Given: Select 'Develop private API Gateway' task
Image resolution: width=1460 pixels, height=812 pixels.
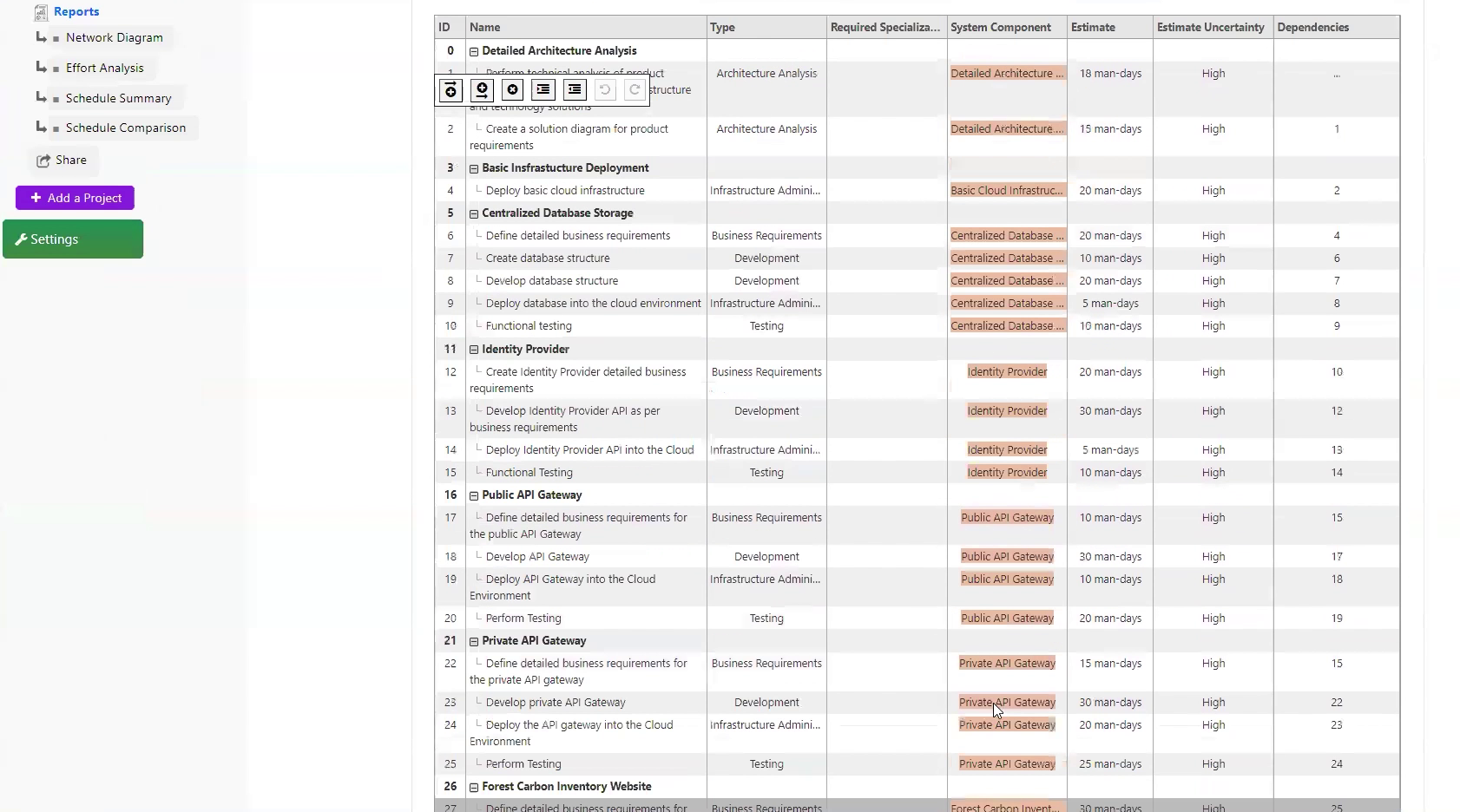Looking at the screenshot, I should [x=556, y=703].
